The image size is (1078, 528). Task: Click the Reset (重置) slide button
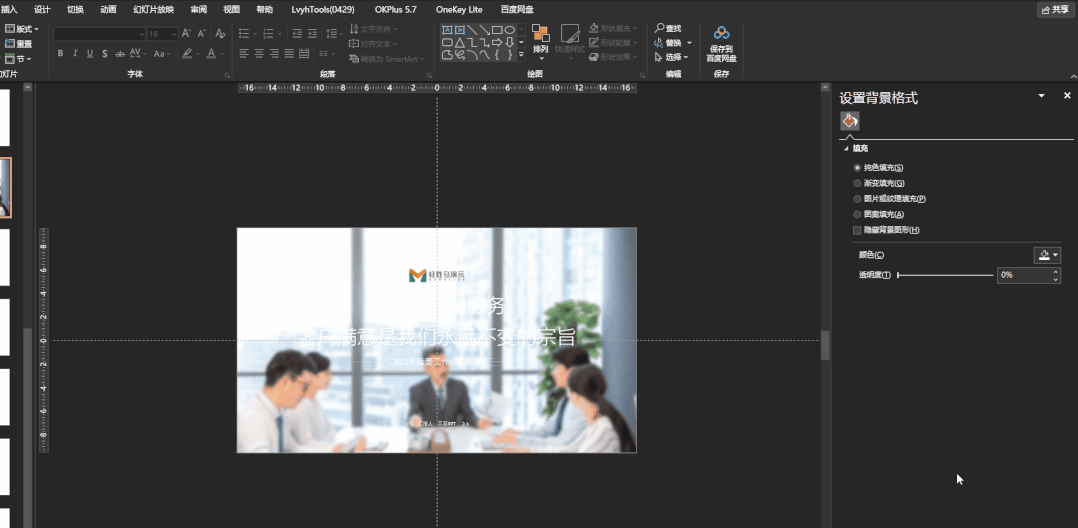(19, 44)
